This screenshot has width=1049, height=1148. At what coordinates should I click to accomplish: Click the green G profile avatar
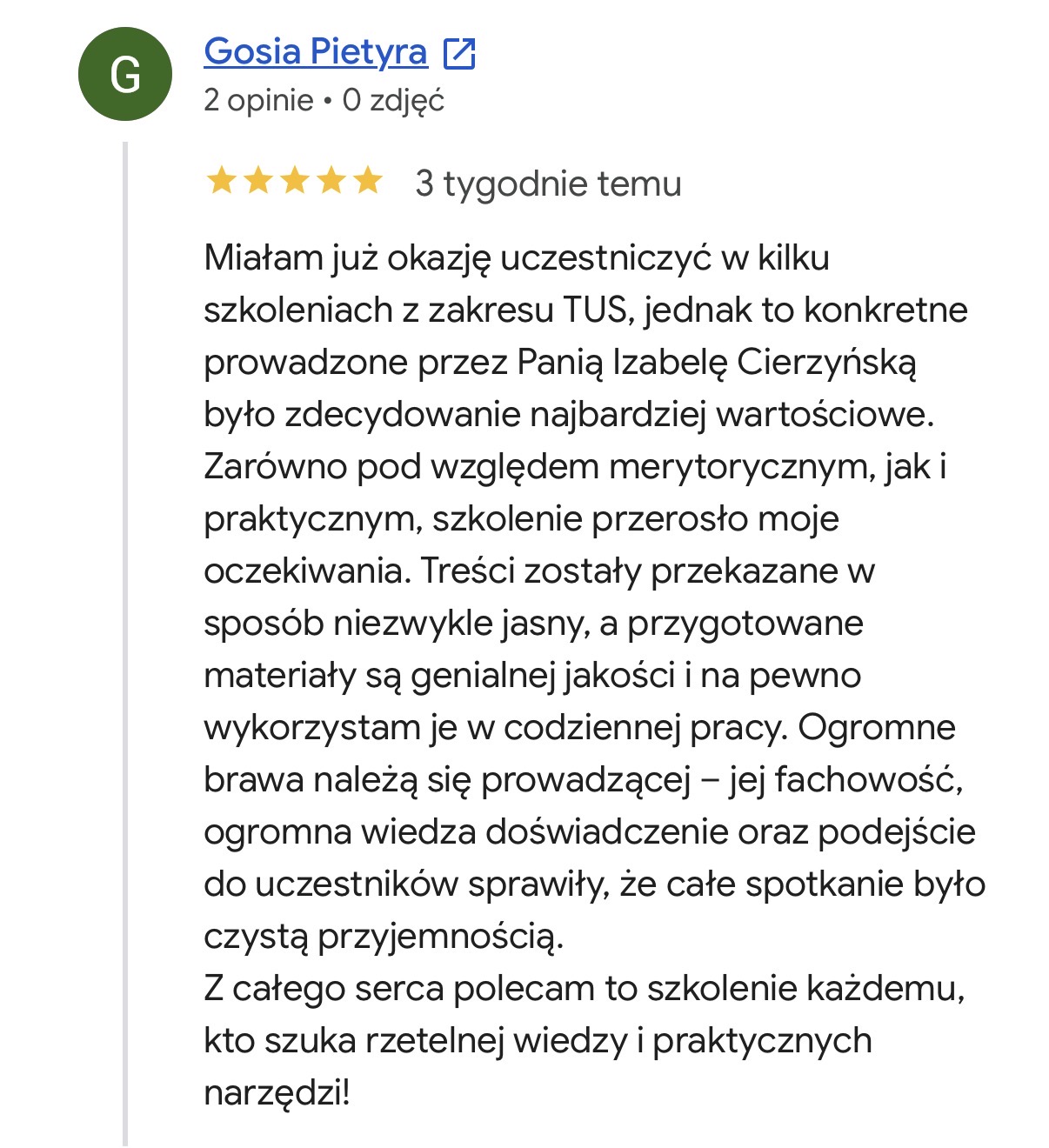pos(125,74)
